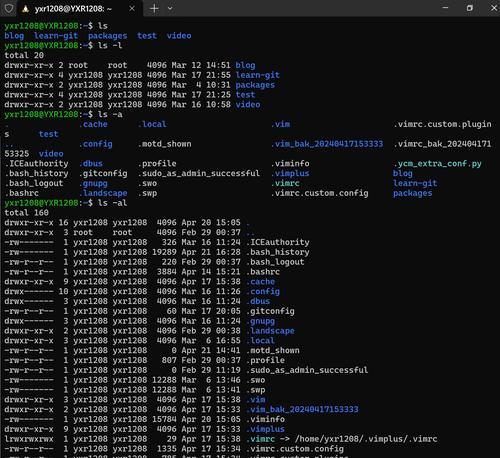The image size is (500, 458).
Task: Click file size '1335' of .vimrc.custom.config
Action: pos(167,449)
